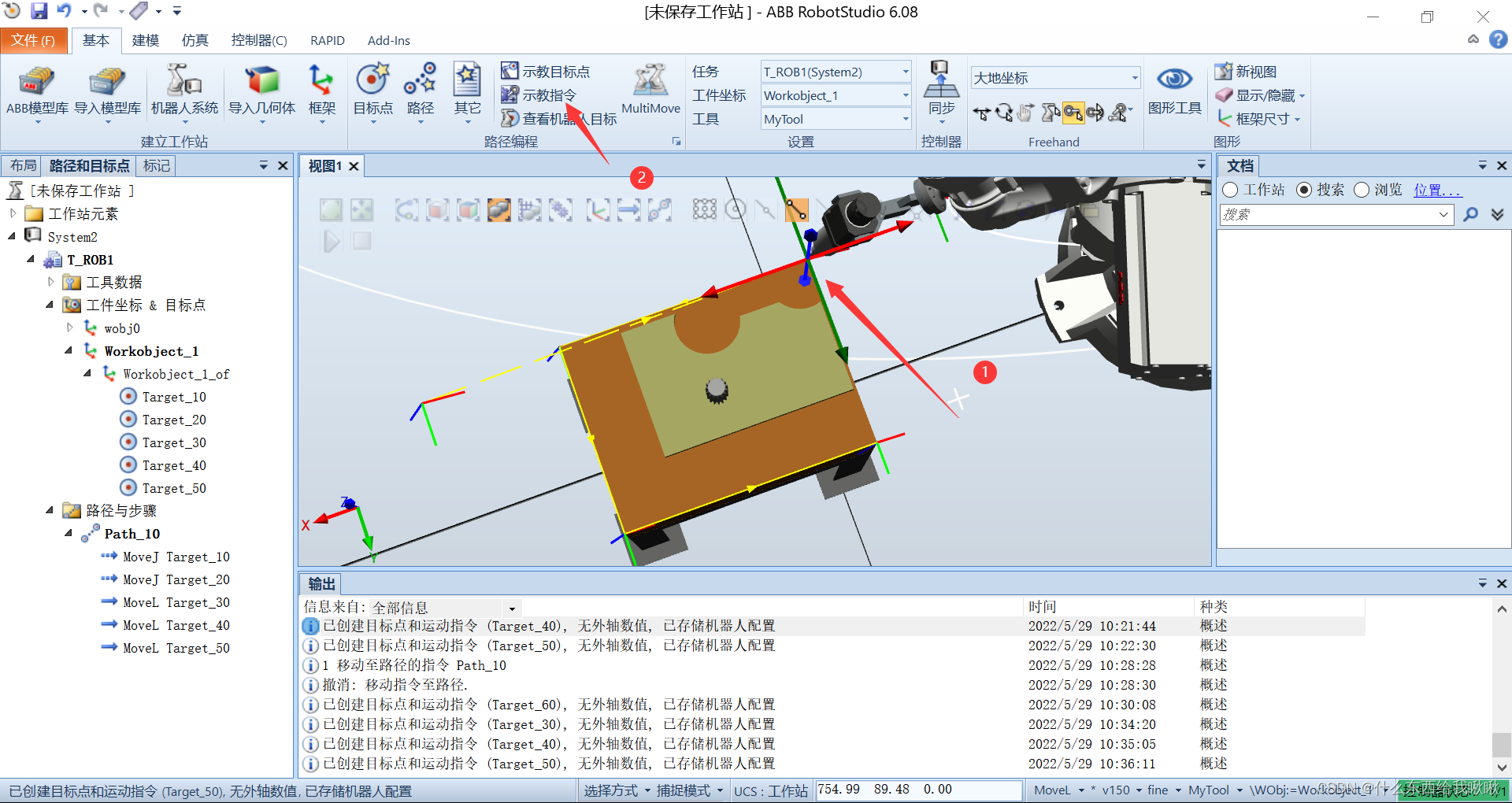The width and height of the screenshot is (1512, 803).
Task: Toggle snap grid in viewport toolbar
Action: [x=705, y=209]
